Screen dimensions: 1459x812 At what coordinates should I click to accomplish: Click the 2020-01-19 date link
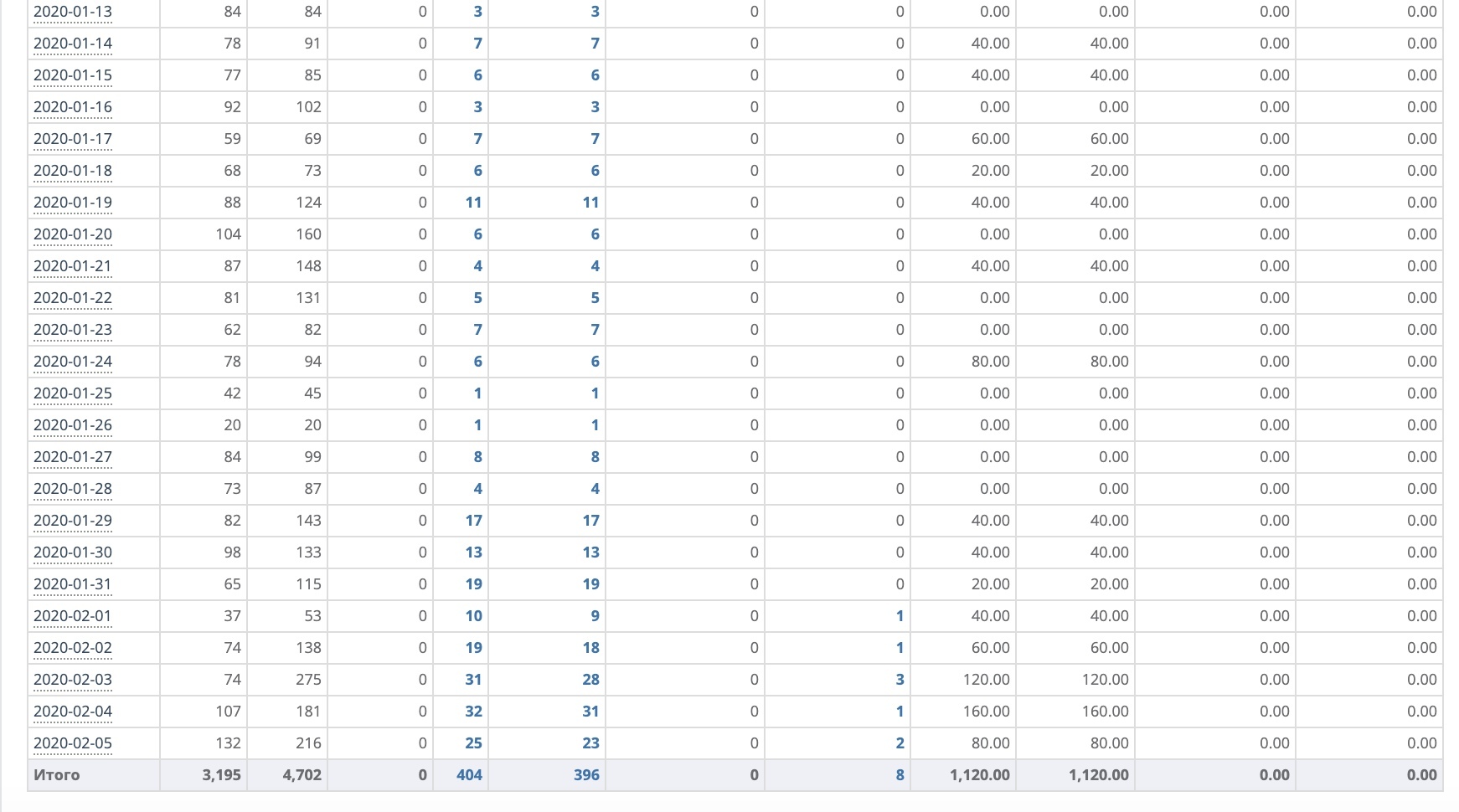click(x=73, y=203)
